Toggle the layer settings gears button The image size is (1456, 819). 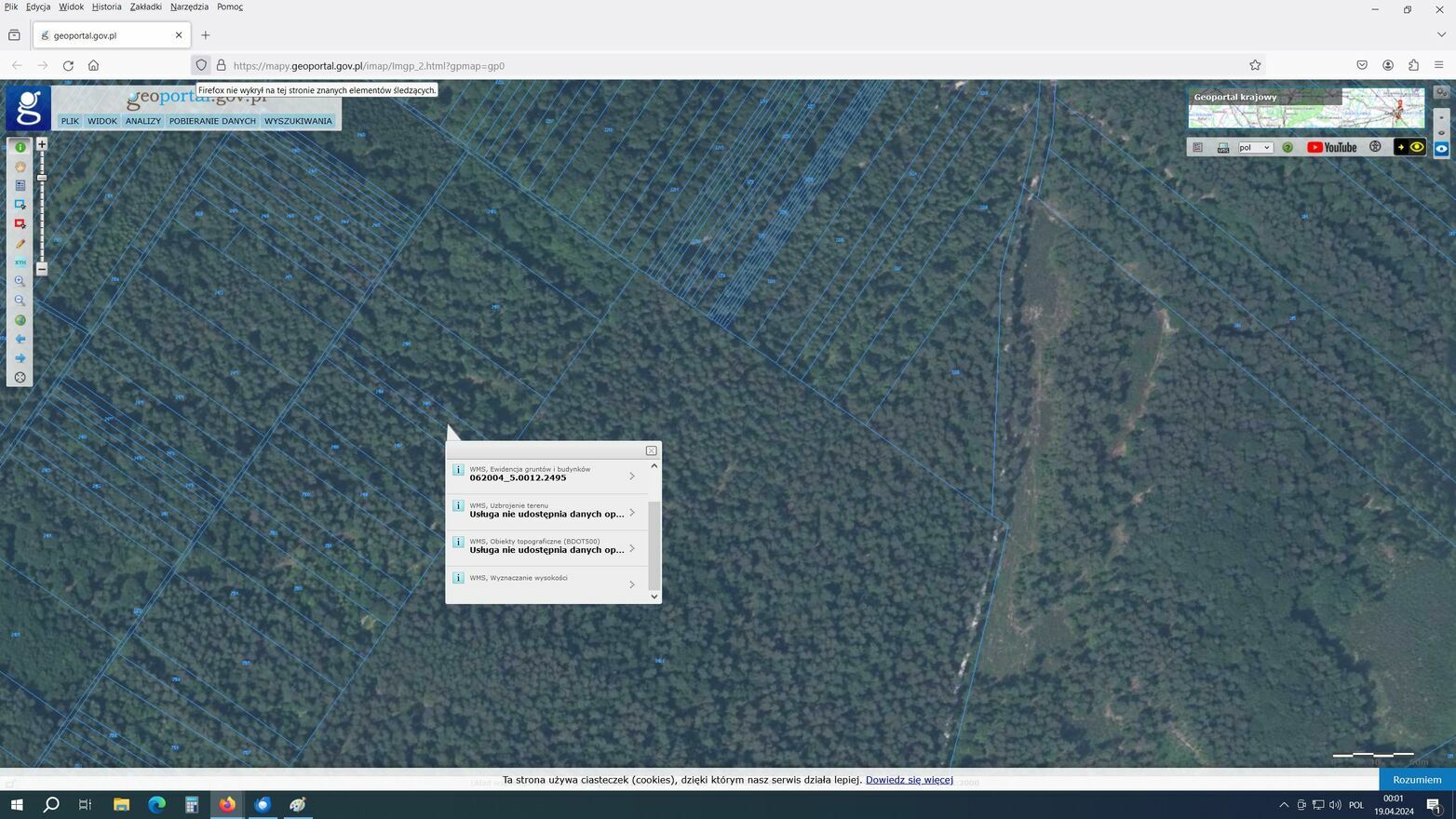click(x=1441, y=92)
